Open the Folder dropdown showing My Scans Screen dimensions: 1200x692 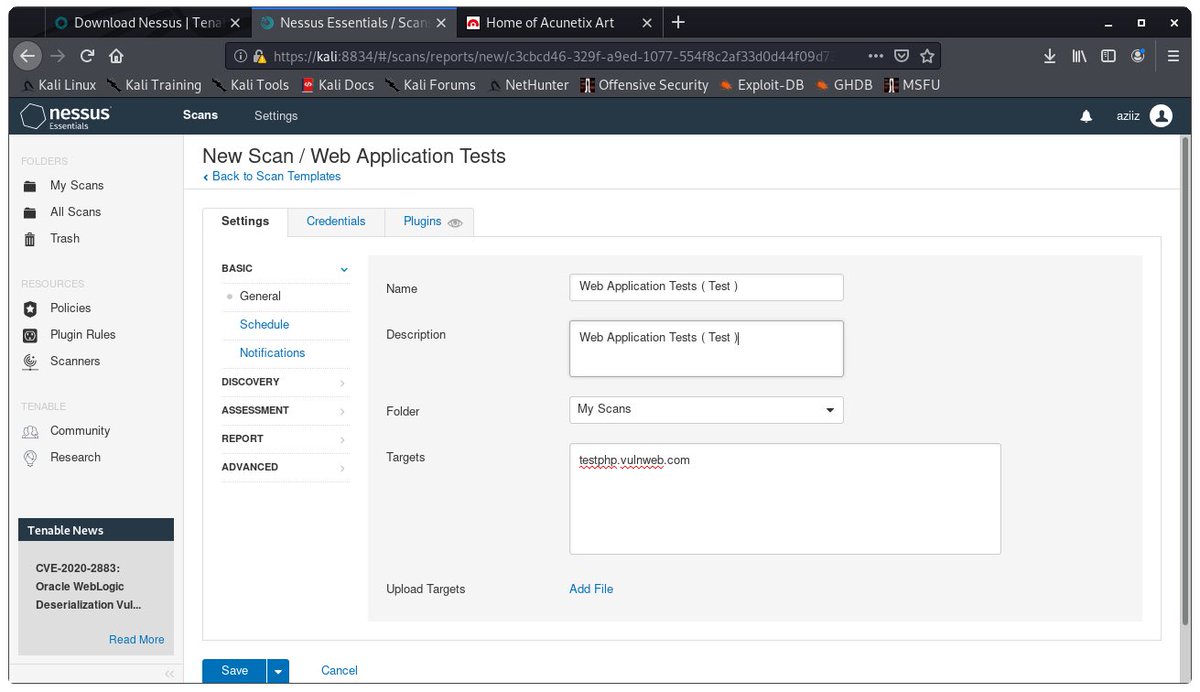706,410
